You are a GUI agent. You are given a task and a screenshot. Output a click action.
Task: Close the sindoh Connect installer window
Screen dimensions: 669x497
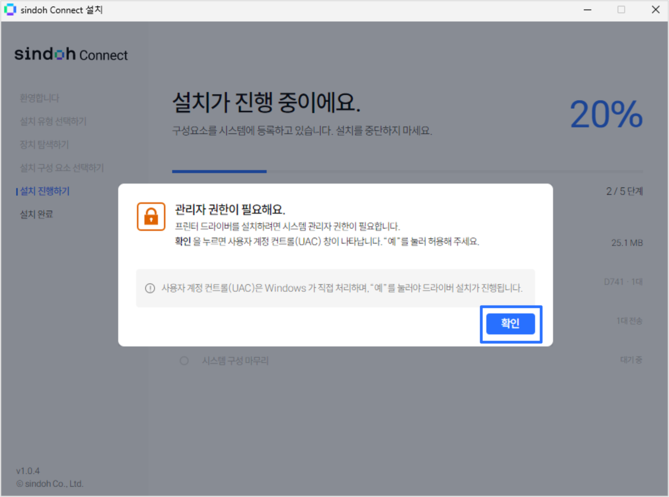(656, 10)
